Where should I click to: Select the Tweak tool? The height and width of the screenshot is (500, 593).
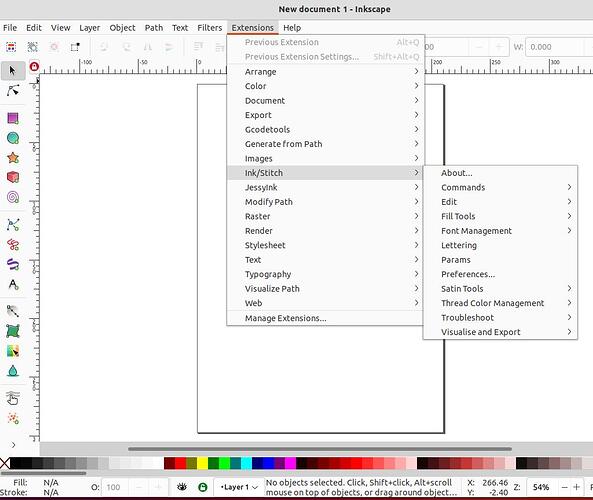coord(13,398)
